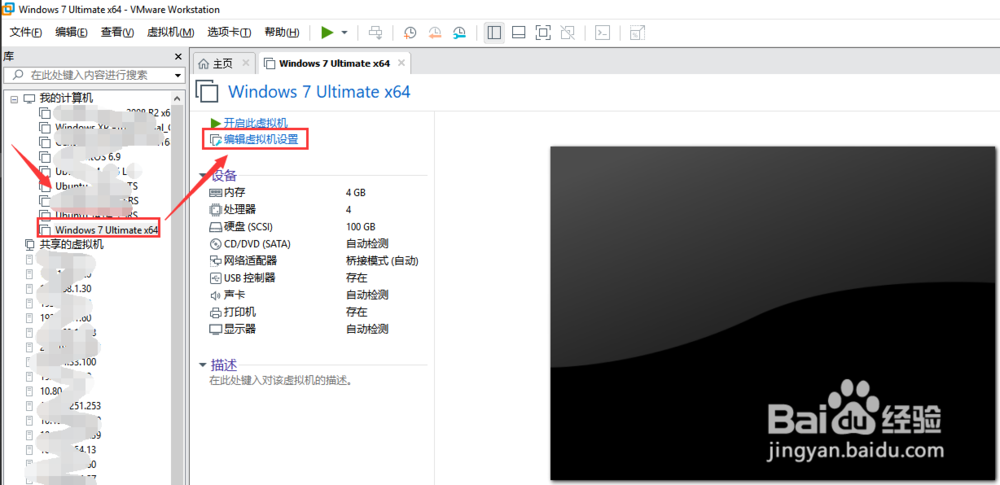Collapse the 描述 section triangle
The width and height of the screenshot is (1000, 485).
203,366
